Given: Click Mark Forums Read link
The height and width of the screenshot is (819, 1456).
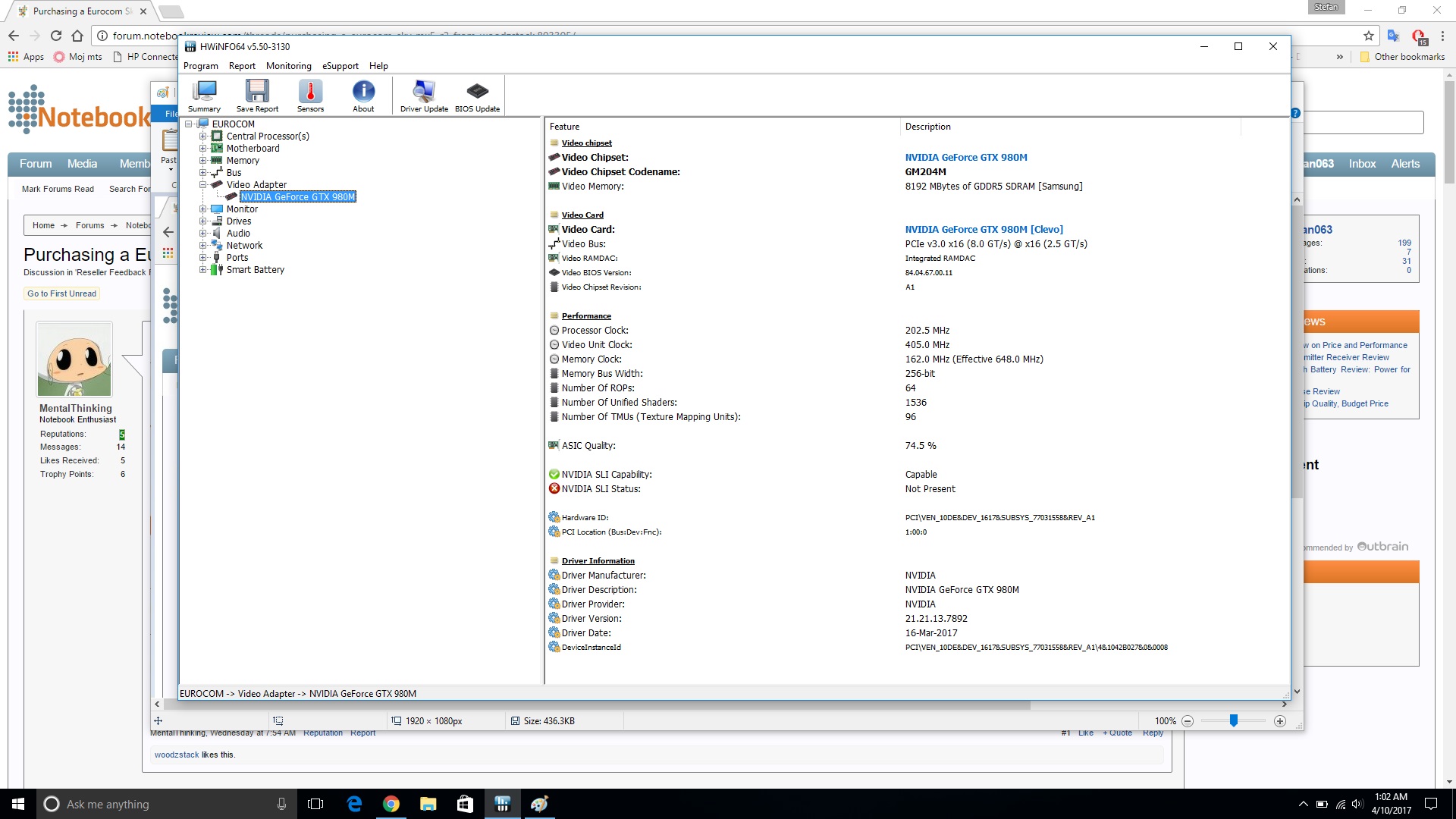Looking at the screenshot, I should pyautogui.click(x=58, y=190).
